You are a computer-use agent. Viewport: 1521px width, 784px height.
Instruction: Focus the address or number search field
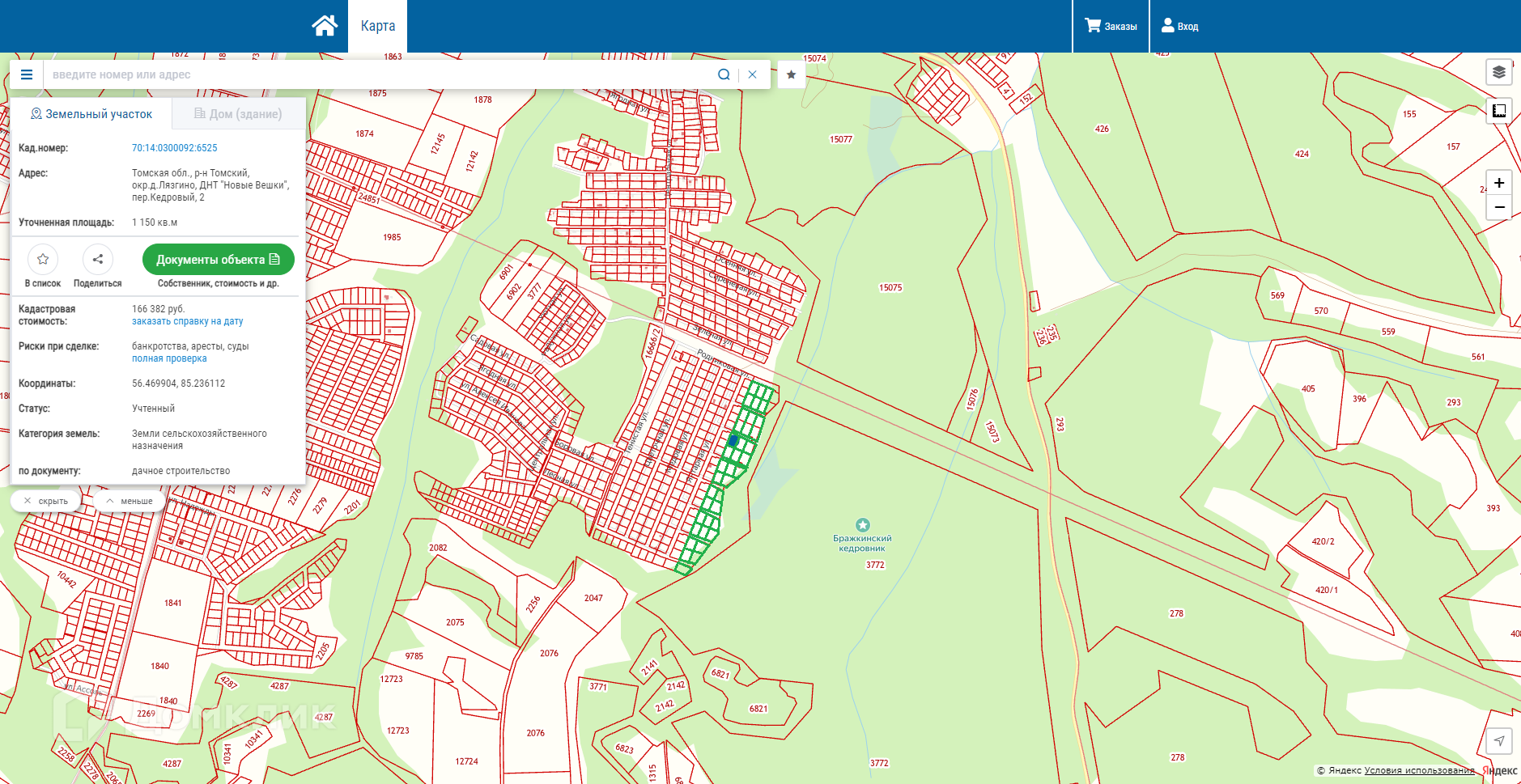click(376, 74)
